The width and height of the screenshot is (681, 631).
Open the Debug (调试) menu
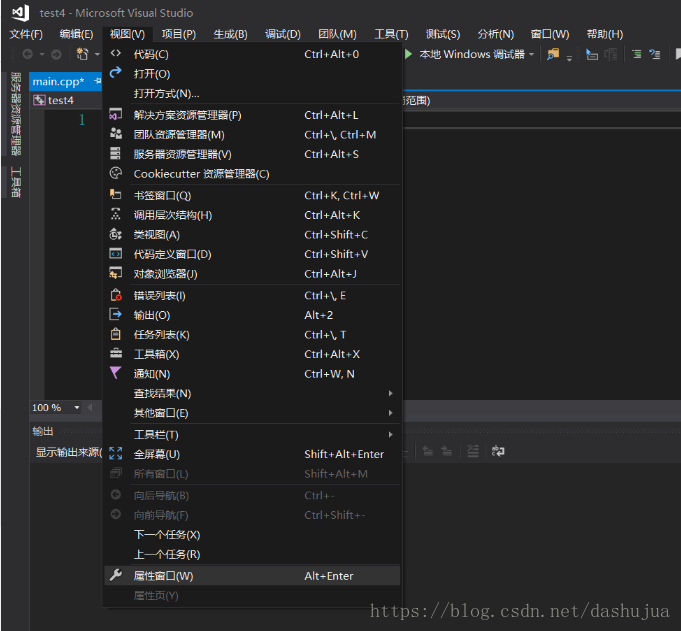coord(283,34)
